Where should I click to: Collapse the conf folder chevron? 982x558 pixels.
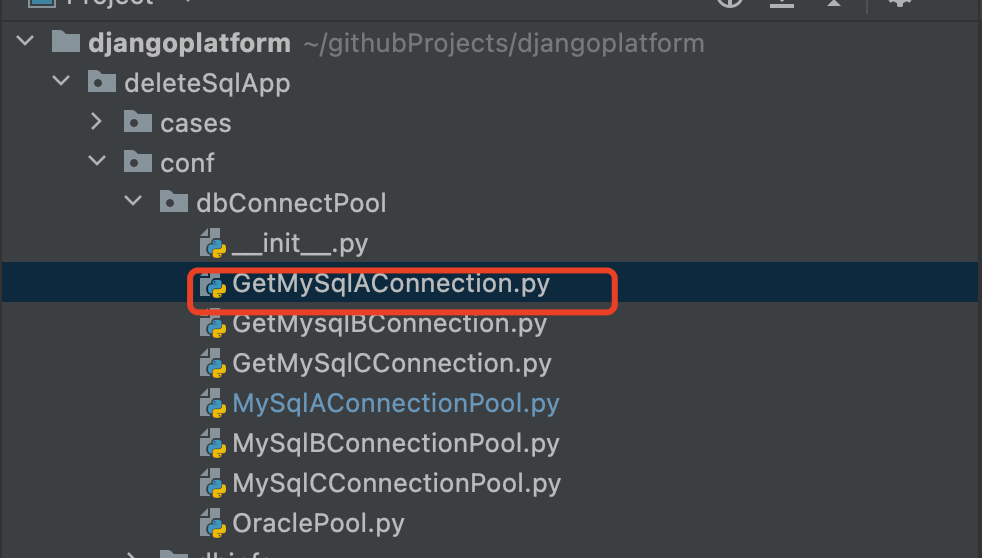97,161
